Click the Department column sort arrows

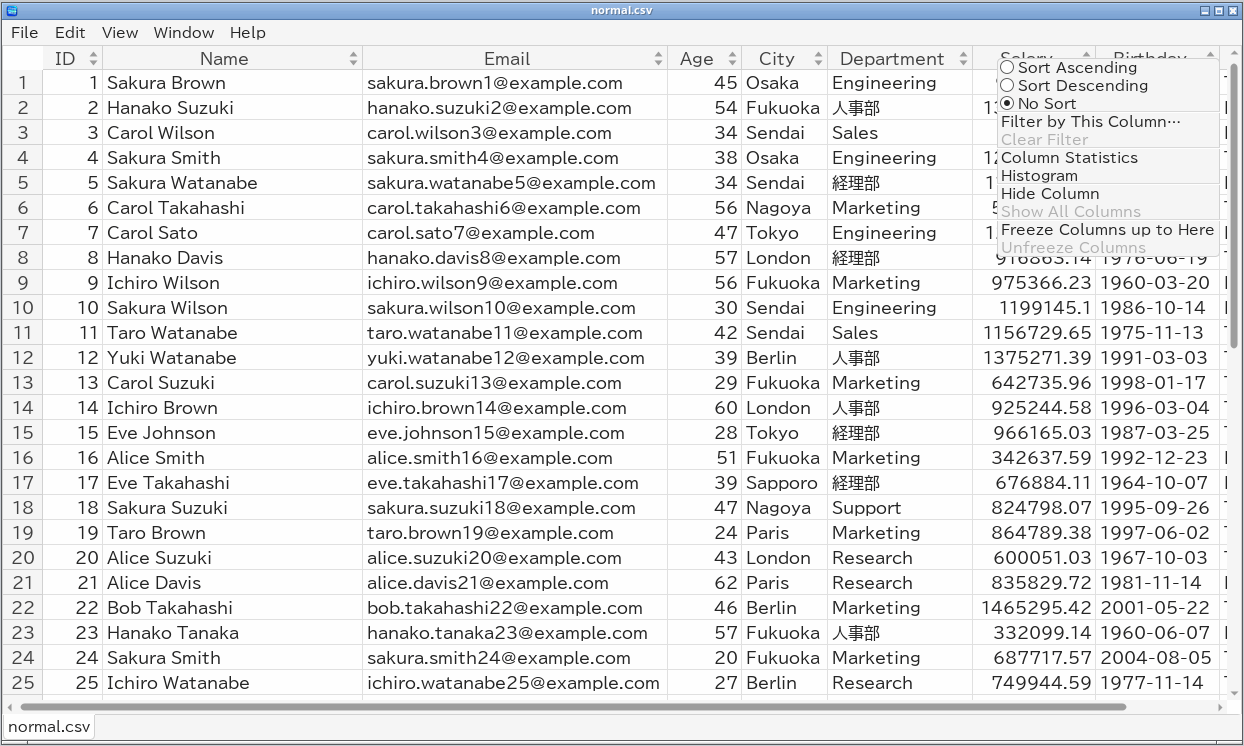click(x=963, y=59)
